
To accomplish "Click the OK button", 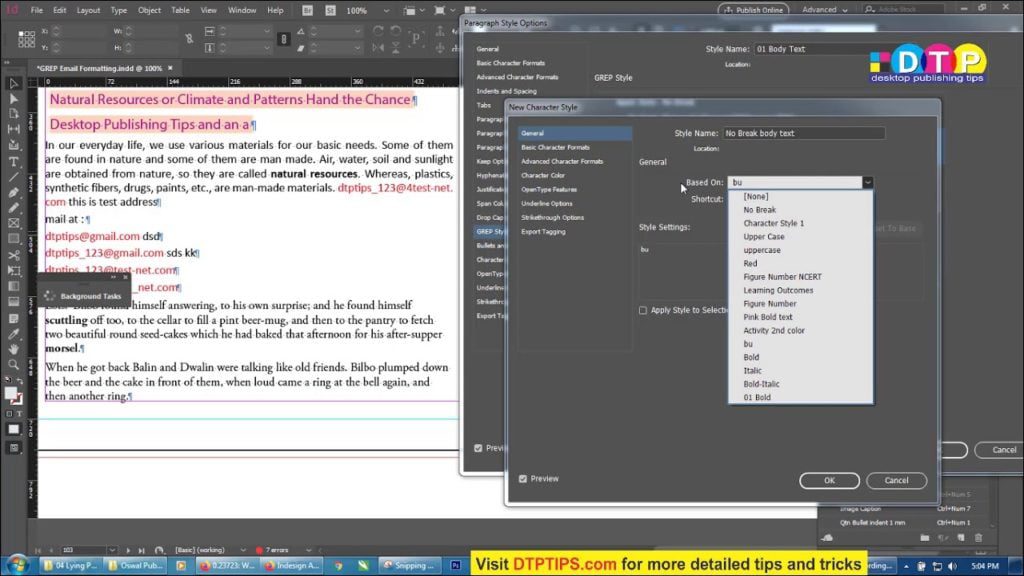I will coord(828,480).
